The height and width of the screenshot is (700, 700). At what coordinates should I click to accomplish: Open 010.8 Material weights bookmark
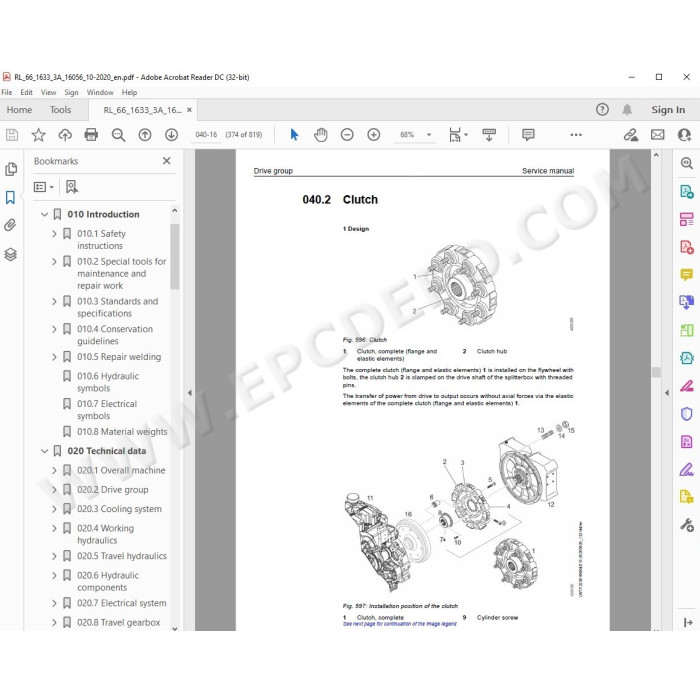(122, 432)
